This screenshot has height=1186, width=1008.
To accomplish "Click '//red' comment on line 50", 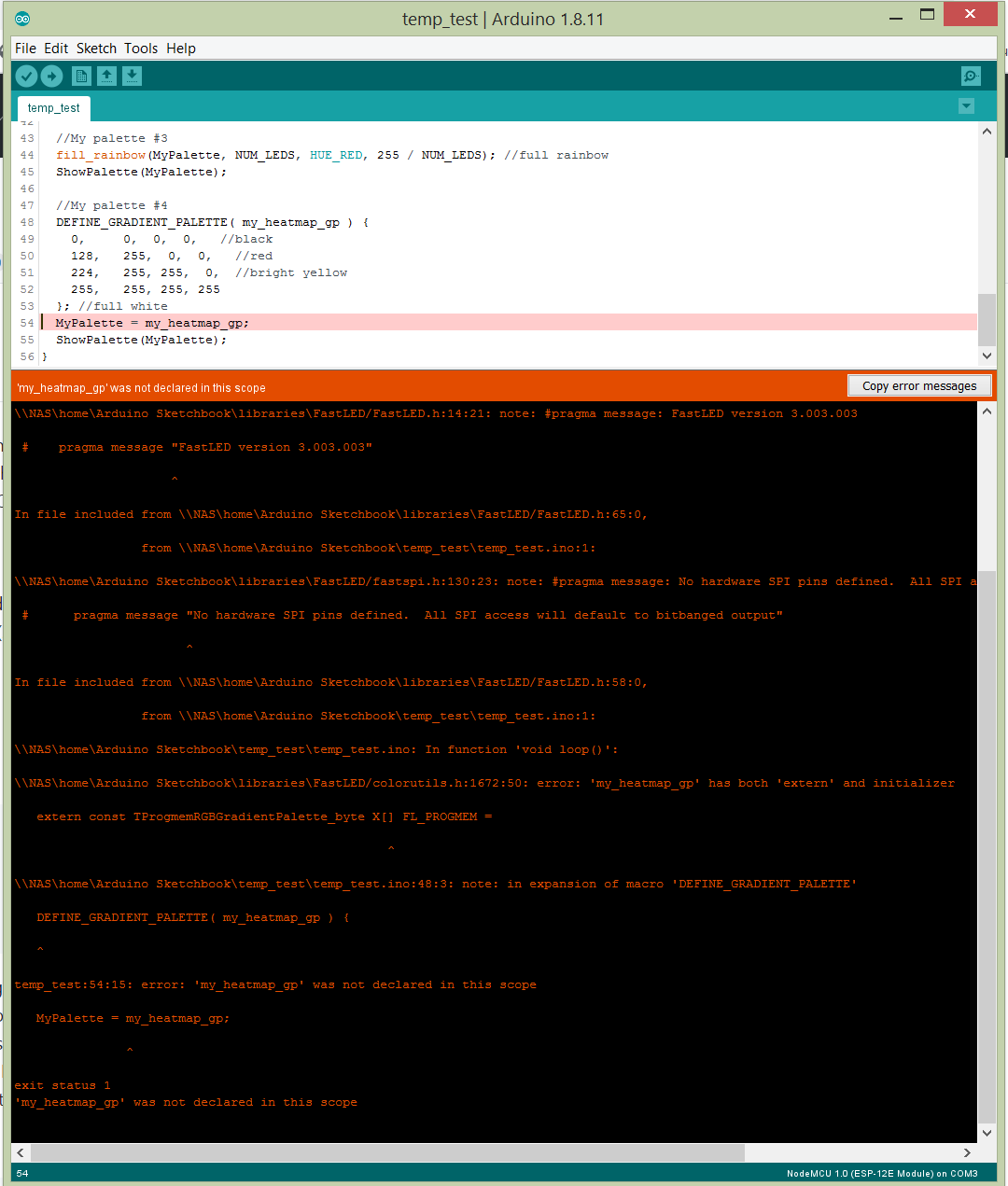I will [x=254, y=256].
